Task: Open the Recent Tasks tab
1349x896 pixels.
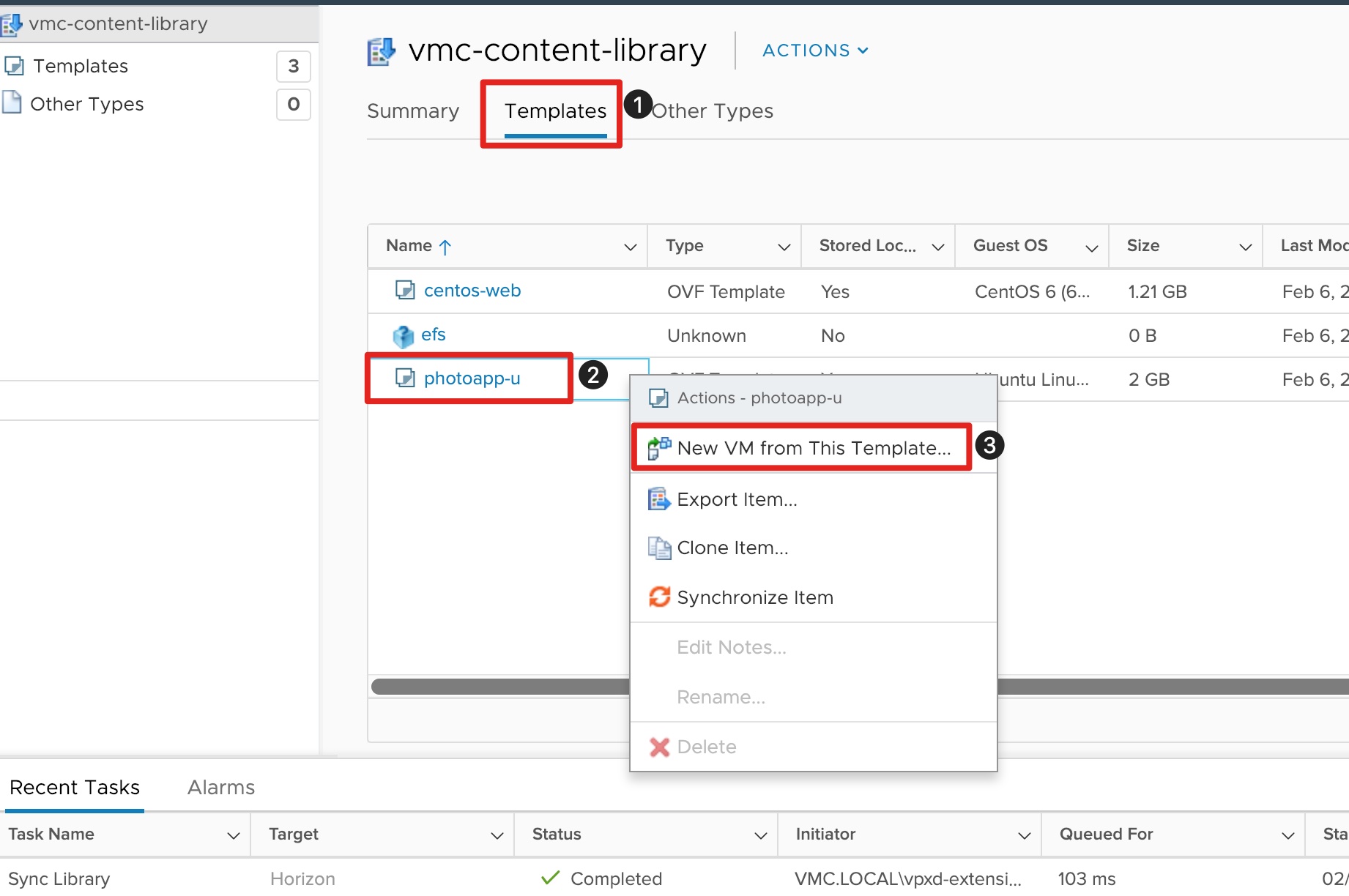Action: point(74,787)
